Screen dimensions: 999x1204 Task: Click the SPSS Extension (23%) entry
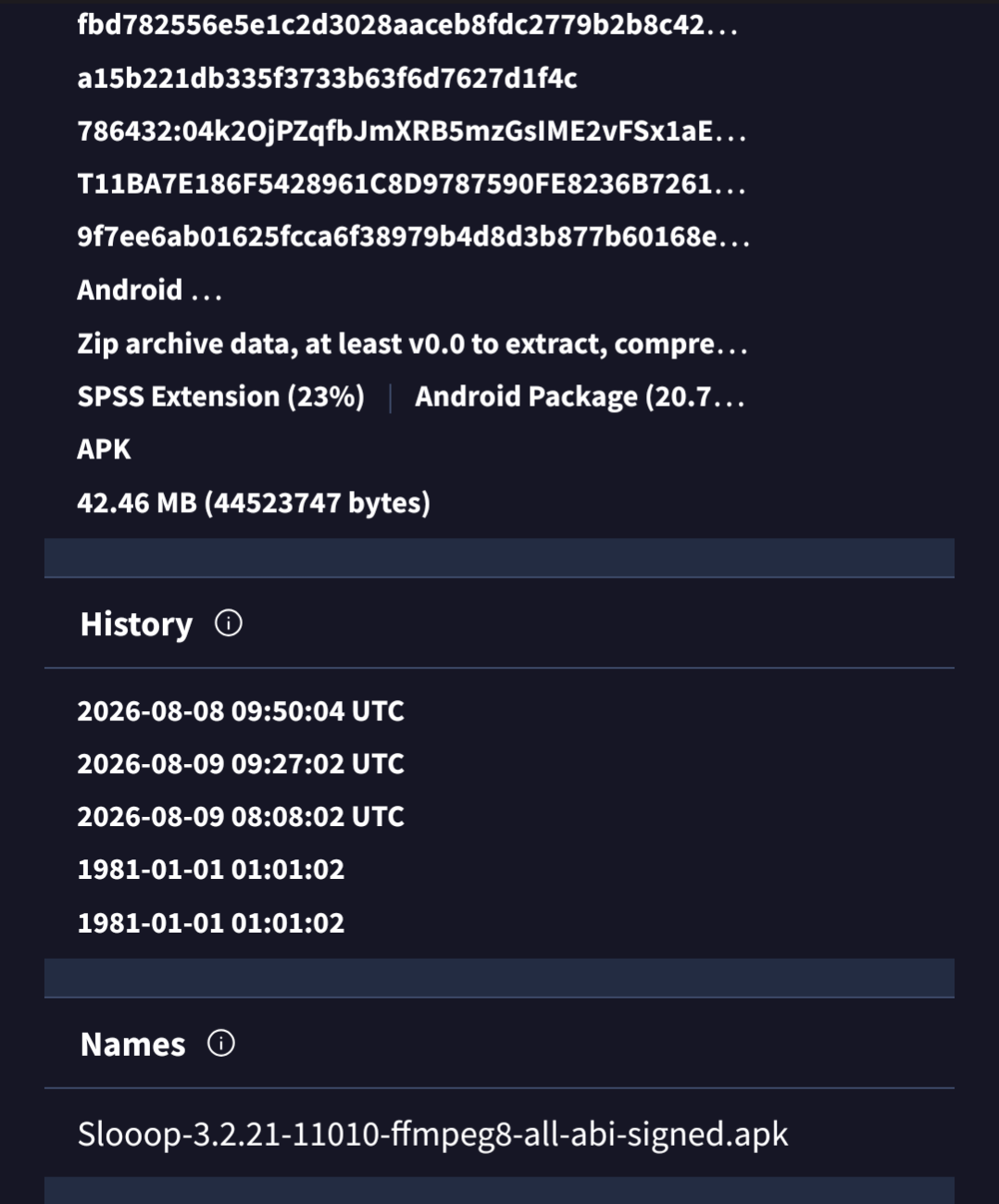[220, 396]
